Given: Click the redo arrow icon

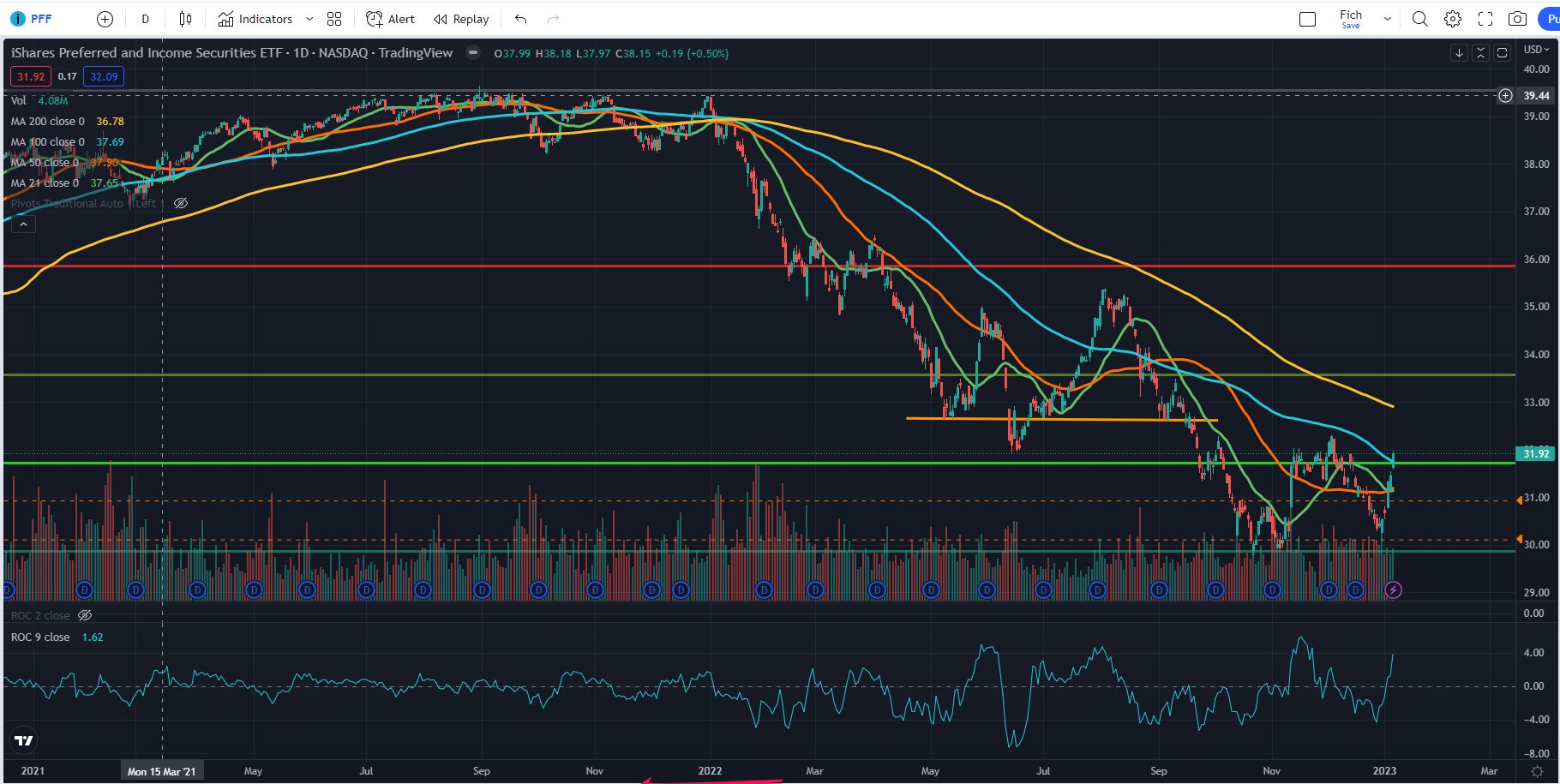Looking at the screenshot, I should tap(553, 19).
